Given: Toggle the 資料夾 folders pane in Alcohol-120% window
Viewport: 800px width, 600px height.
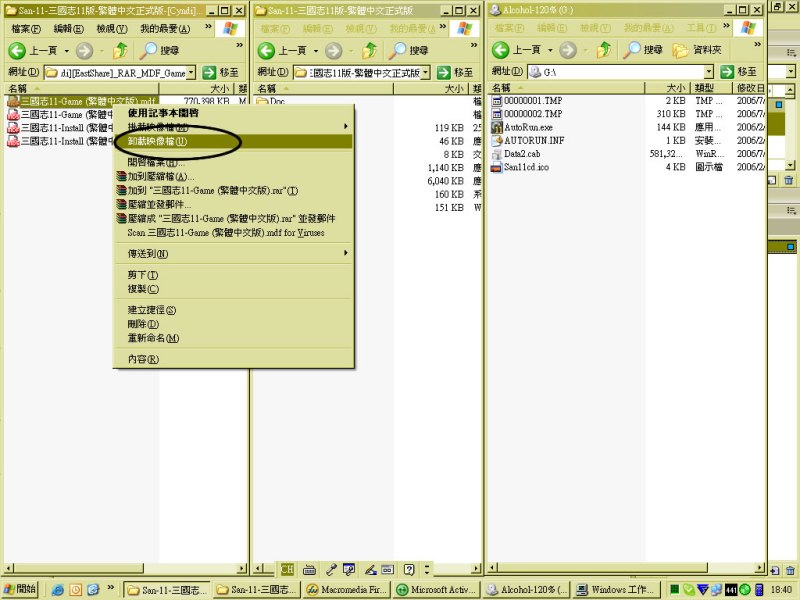Looking at the screenshot, I should [696, 49].
